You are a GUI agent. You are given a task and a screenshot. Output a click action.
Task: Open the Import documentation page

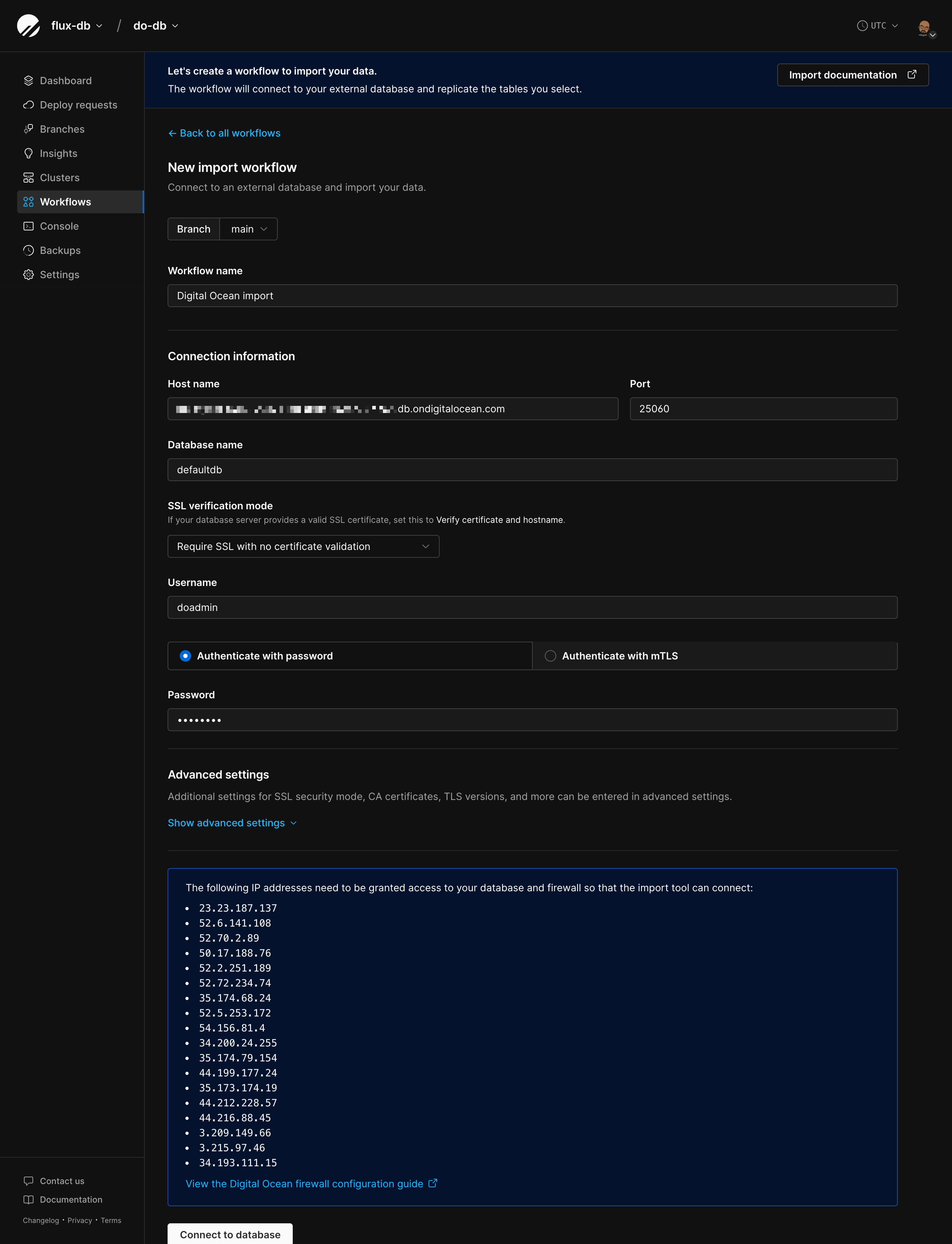click(x=852, y=74)
